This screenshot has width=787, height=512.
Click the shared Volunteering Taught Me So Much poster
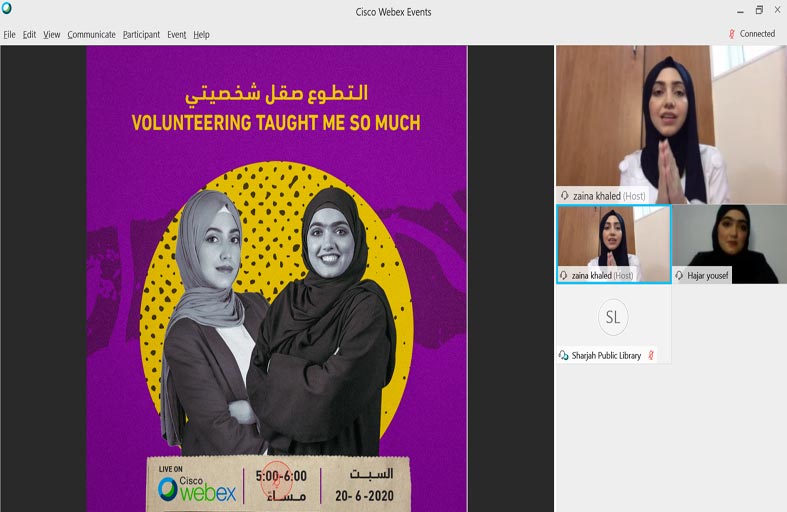(x=277, y=279)
